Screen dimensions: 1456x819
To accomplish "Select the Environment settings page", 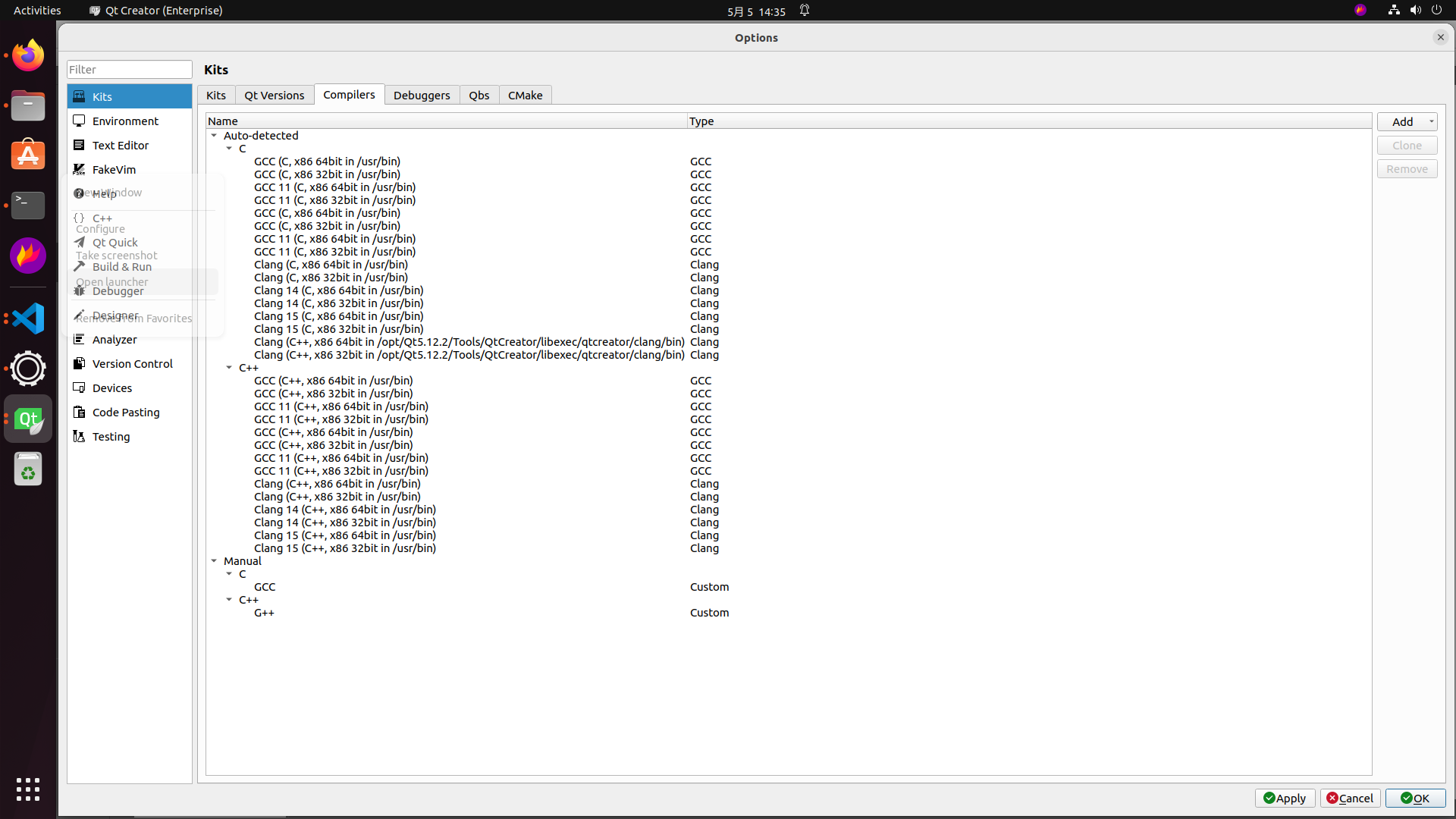I will tap(124, 121).
